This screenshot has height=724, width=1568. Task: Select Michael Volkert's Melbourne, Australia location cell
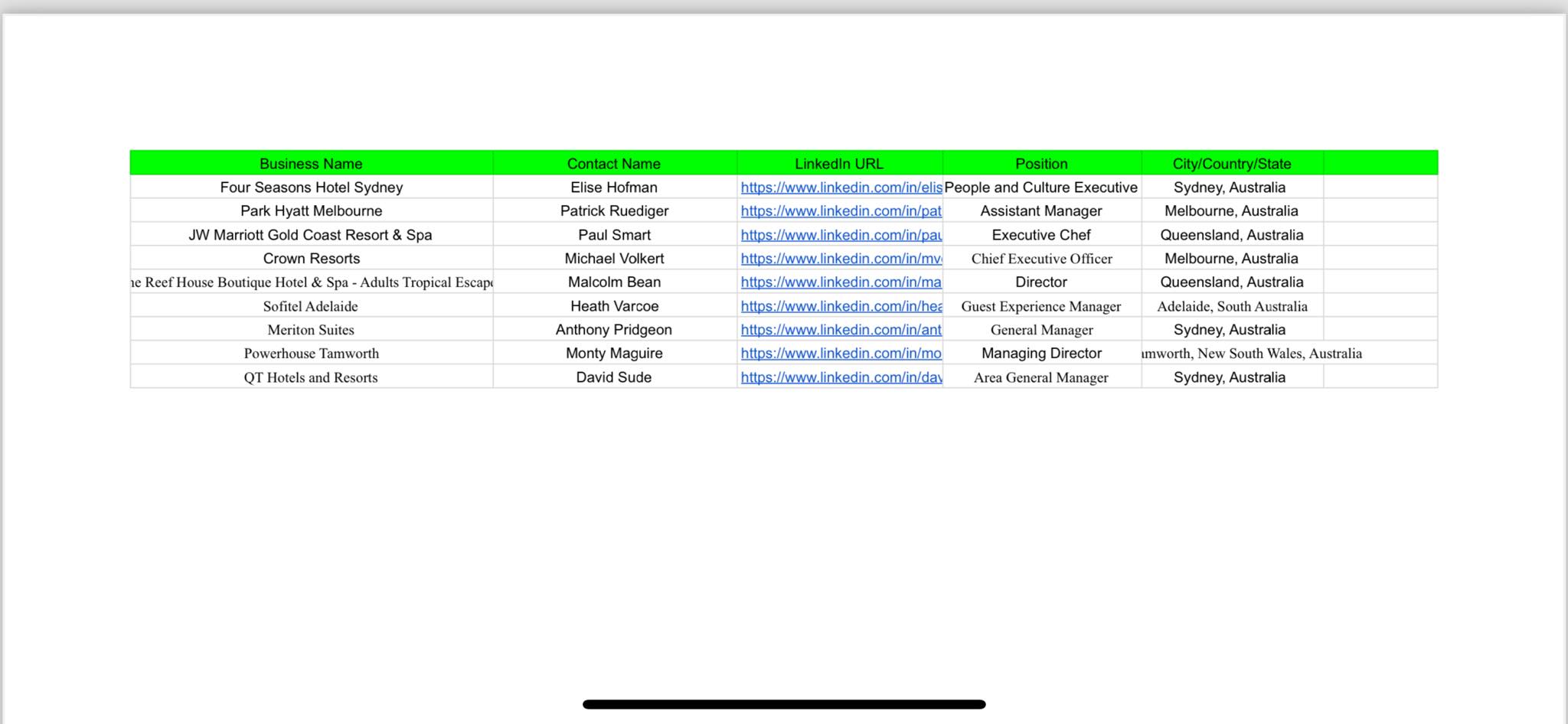1233,259
